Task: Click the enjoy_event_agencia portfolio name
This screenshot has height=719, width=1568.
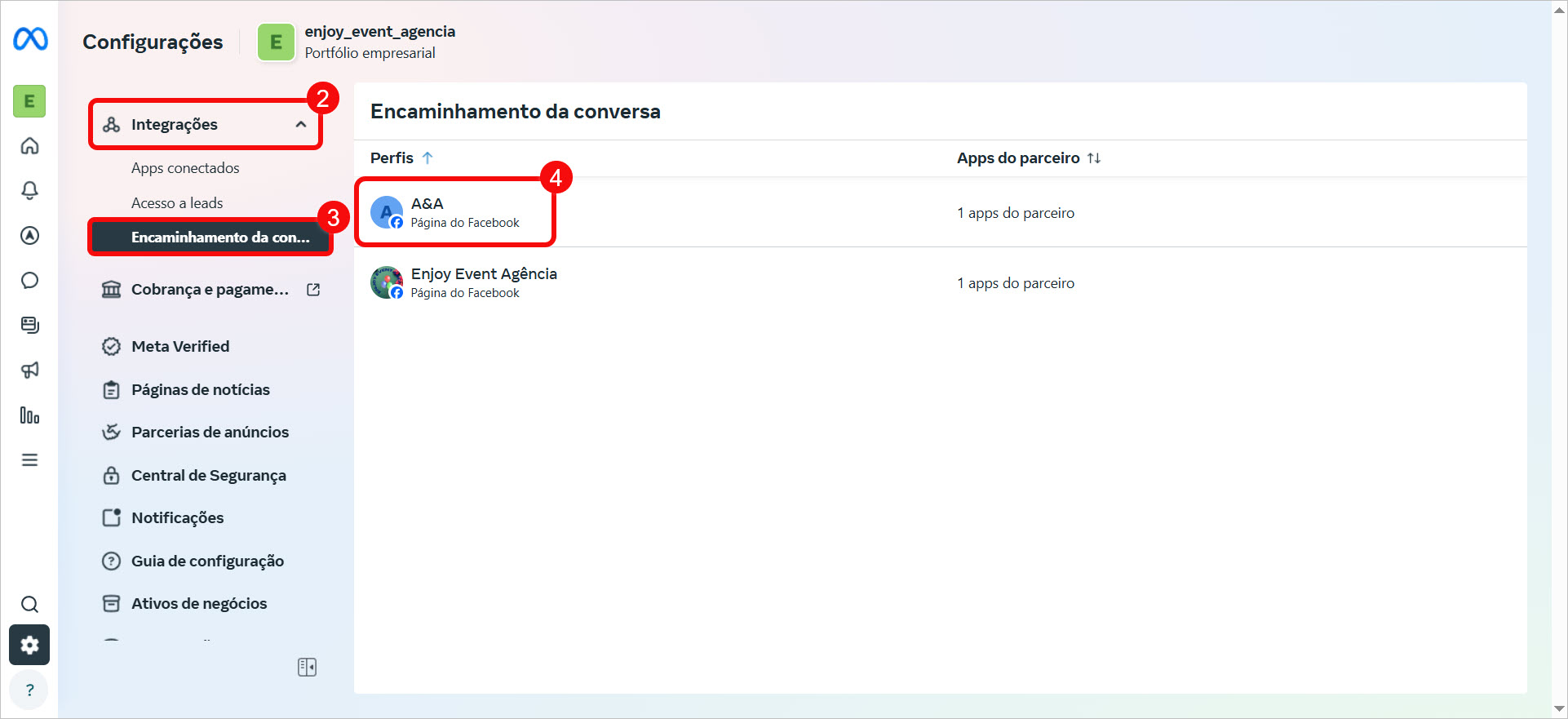Action: pos(380,32)
